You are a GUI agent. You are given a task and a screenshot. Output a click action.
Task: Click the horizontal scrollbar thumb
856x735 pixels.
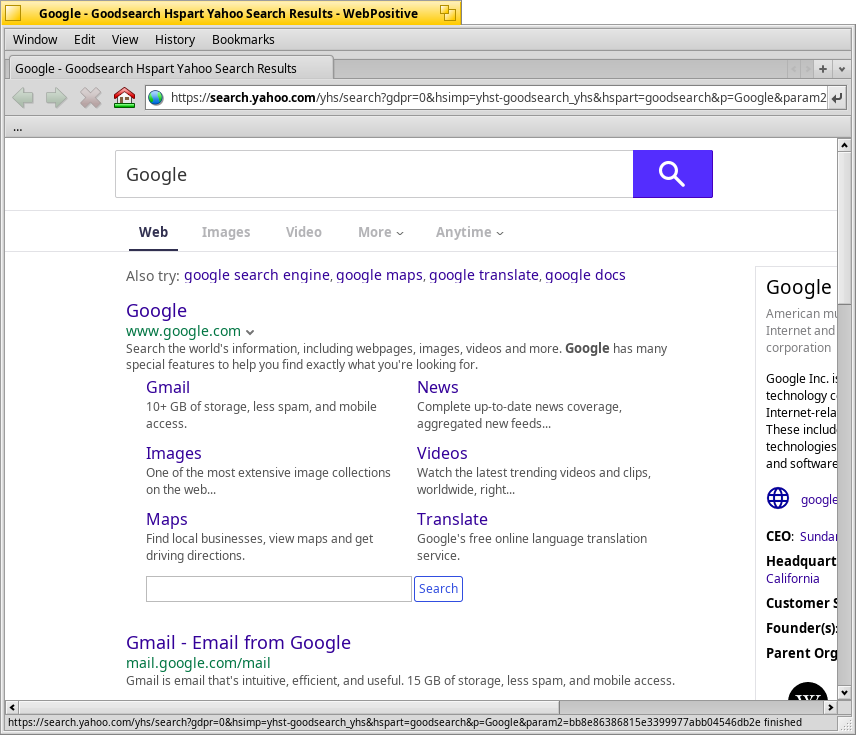289,707
